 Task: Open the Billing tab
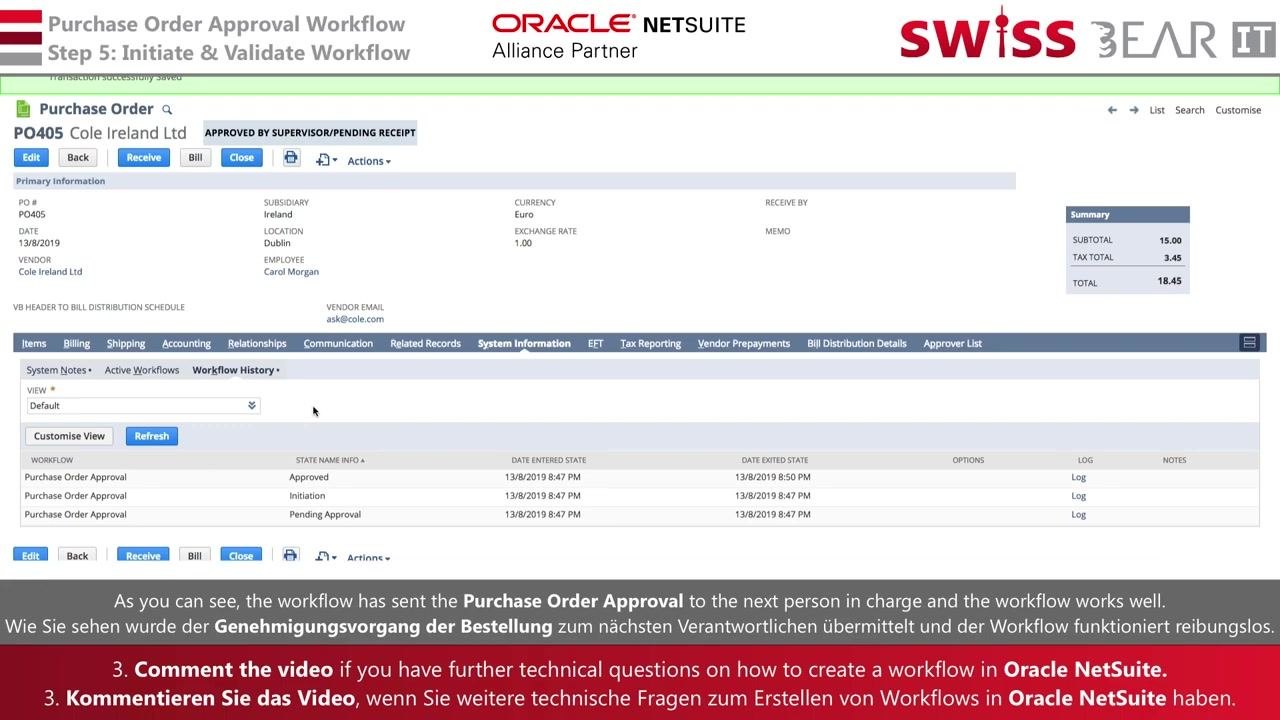point(77,343)
